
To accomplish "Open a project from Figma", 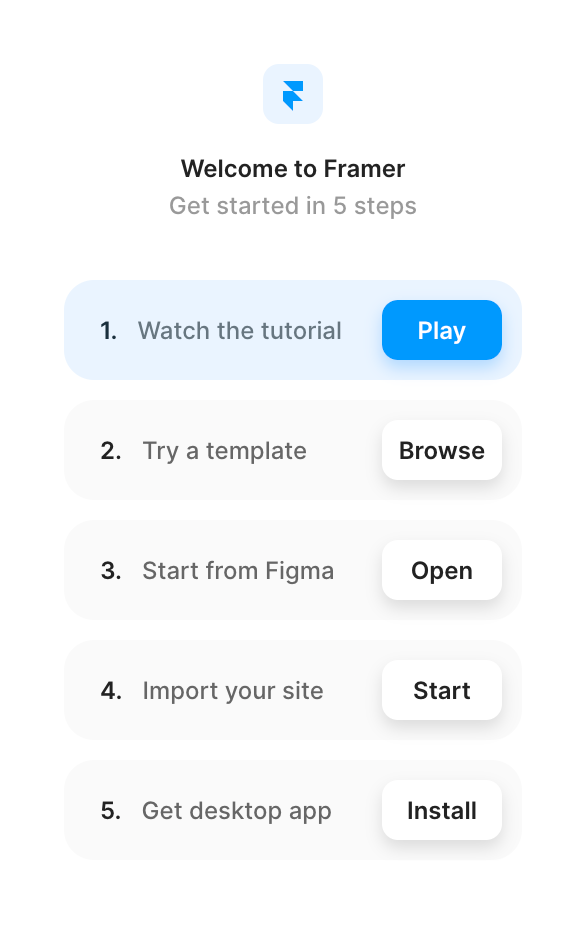I will click(x=441, y=570).
